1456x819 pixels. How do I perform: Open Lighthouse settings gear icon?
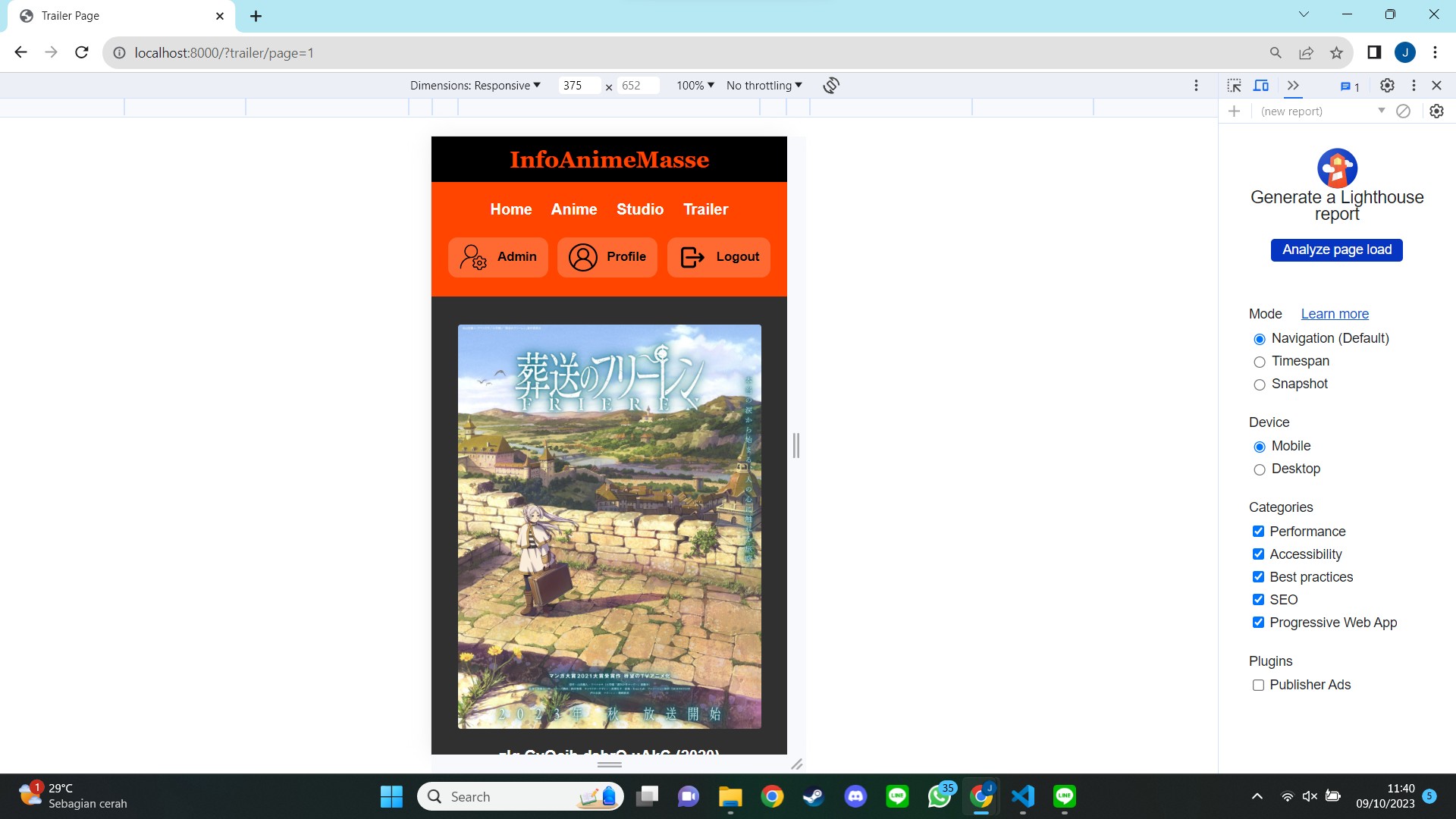[1436, 111]
